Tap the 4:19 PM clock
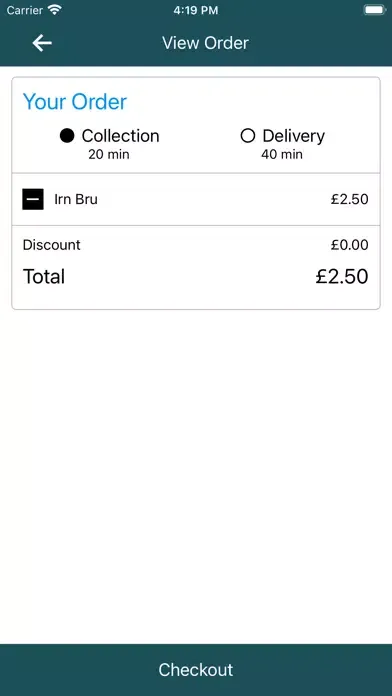392x696 pixels. (x=196, y=10)
